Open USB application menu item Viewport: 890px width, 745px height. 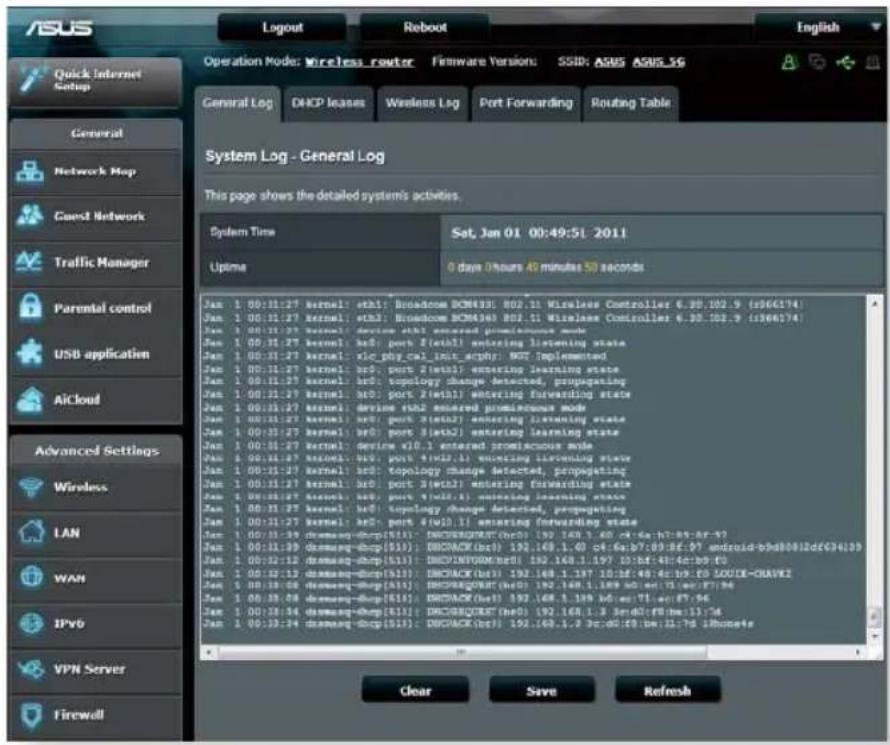click(x=96, y=353)
